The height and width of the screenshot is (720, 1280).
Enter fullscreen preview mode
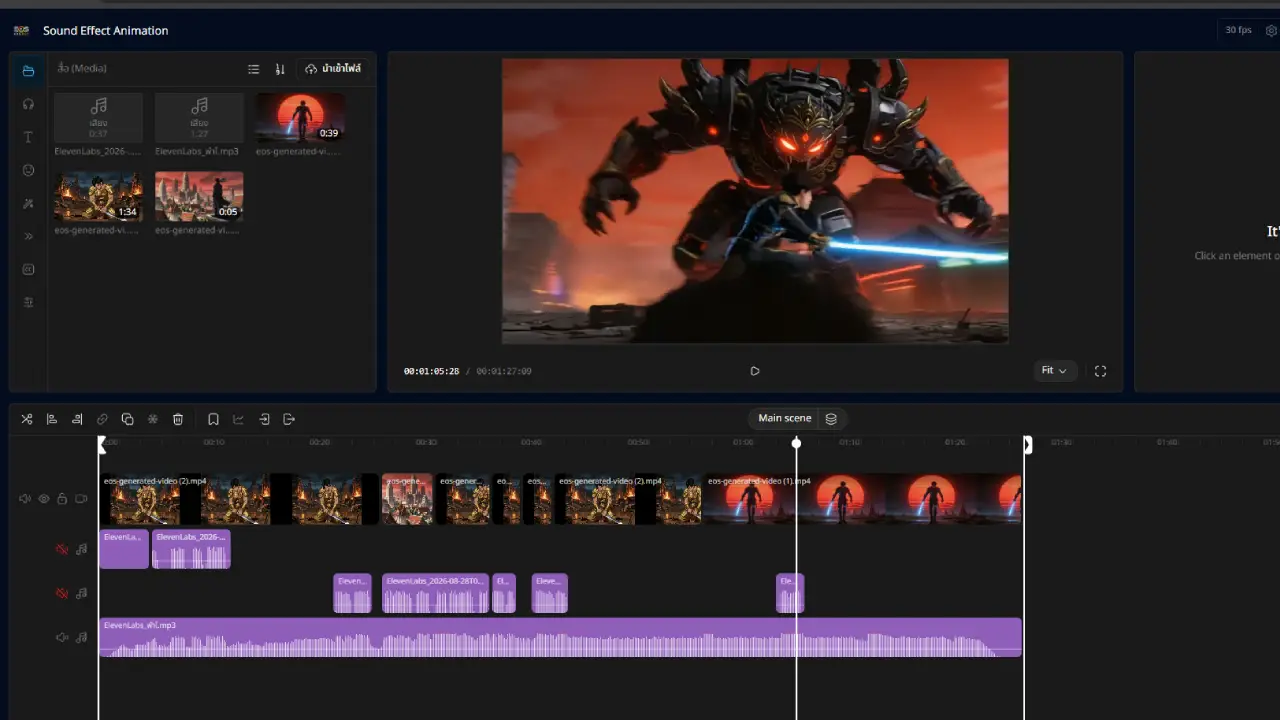(x=1100, y=371)
